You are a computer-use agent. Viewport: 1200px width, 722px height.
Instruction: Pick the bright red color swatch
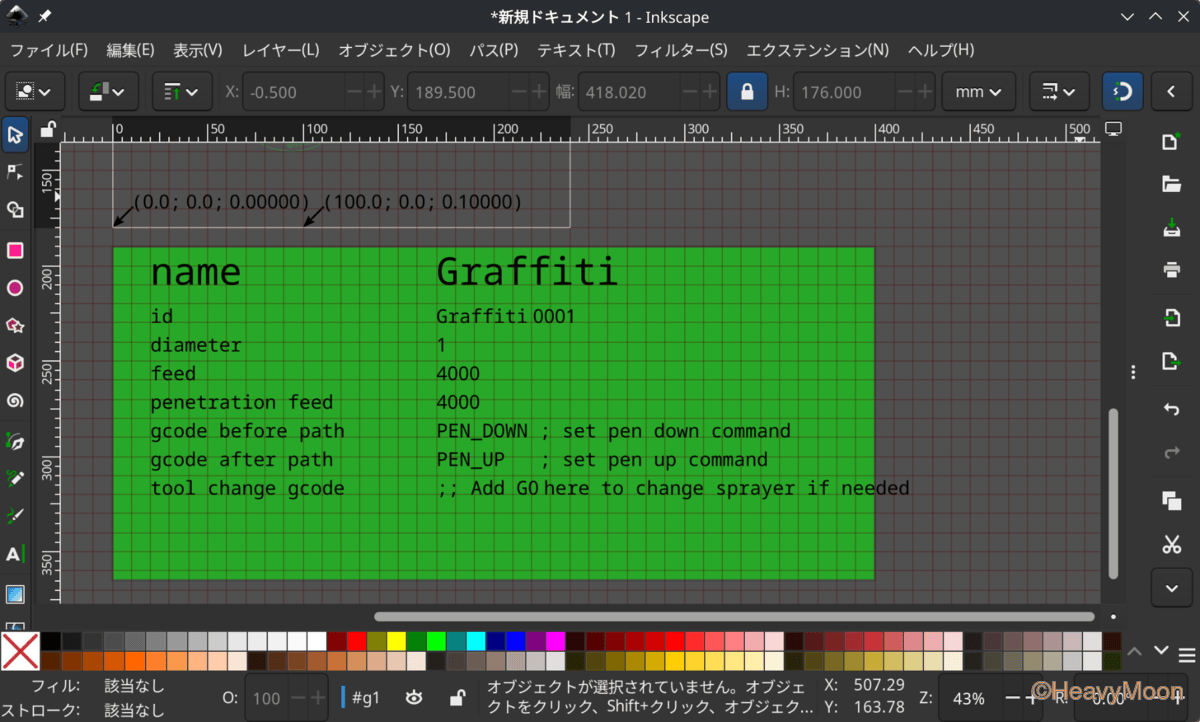356,641
